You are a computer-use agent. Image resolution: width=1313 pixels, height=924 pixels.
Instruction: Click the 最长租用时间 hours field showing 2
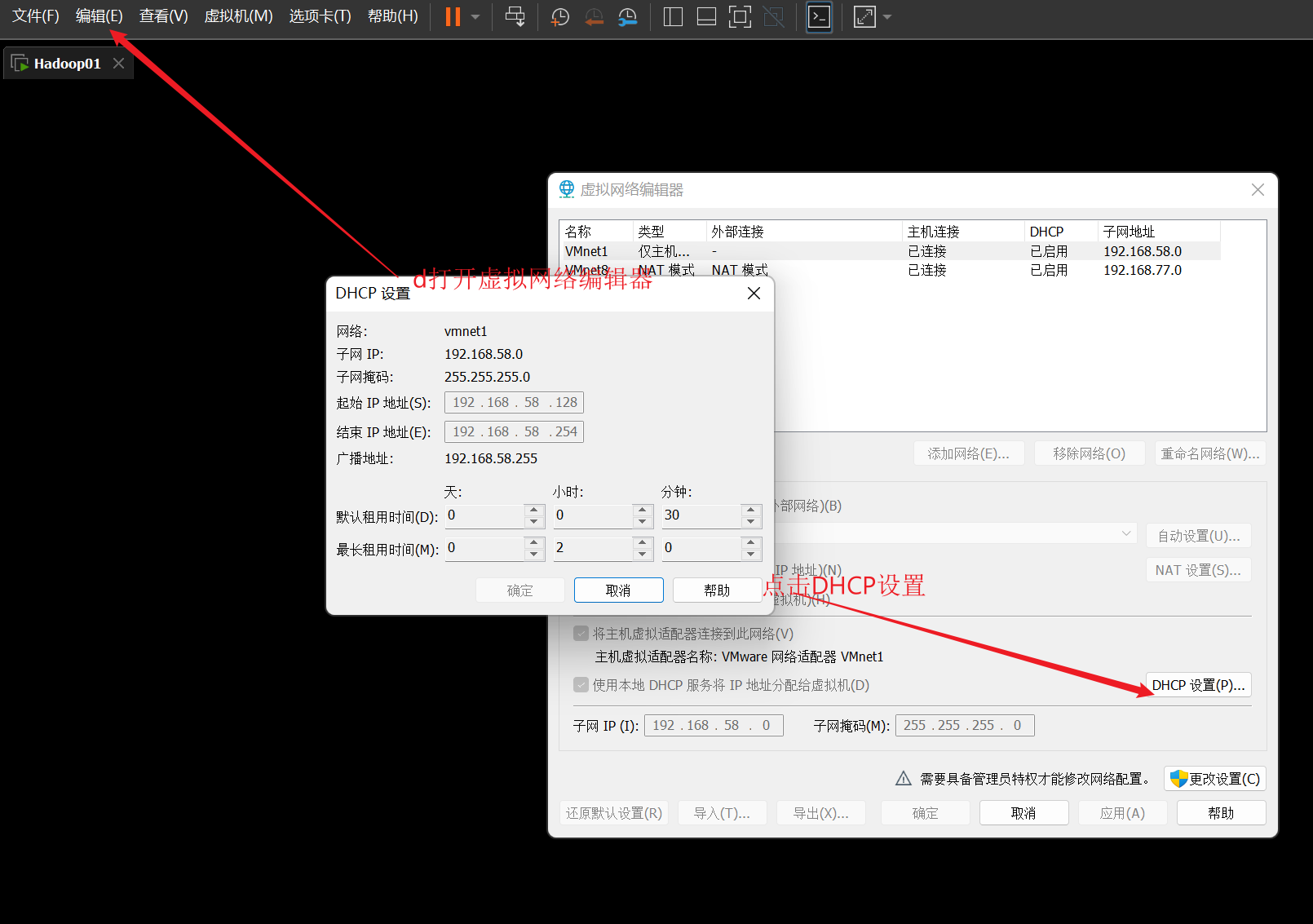[x=593, y=549]
